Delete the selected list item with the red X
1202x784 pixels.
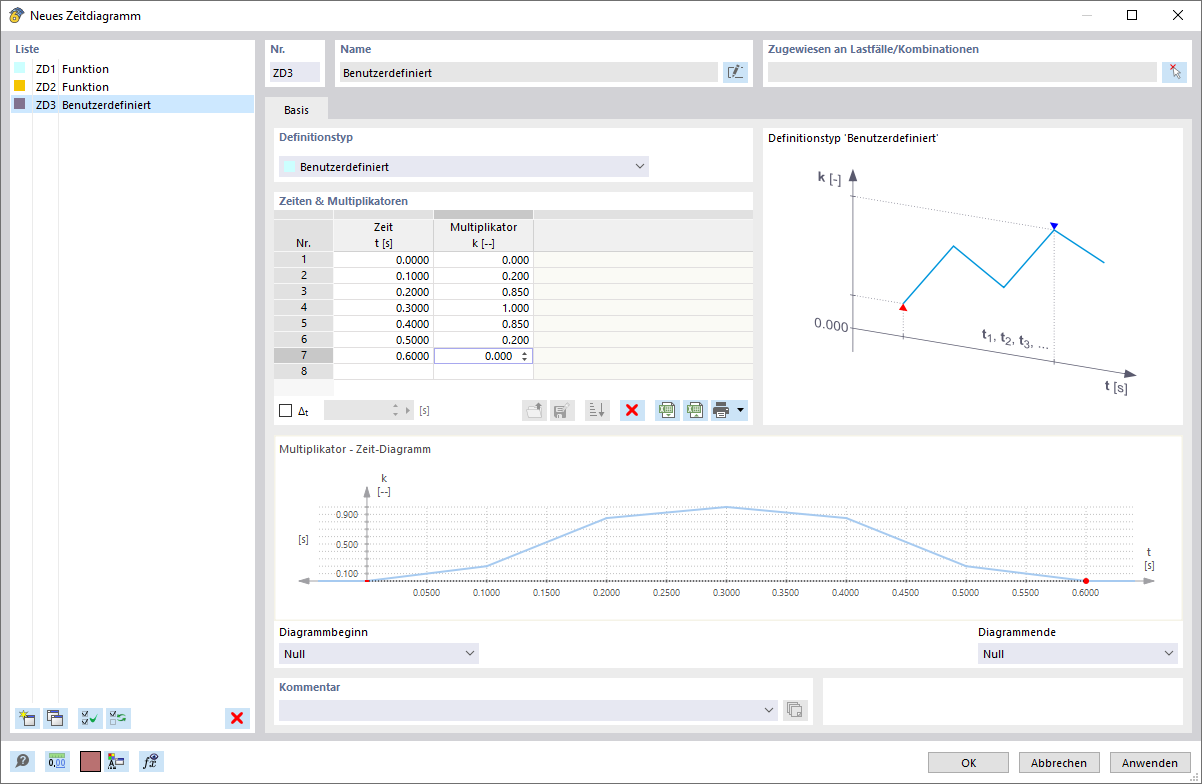coord(237,717)
